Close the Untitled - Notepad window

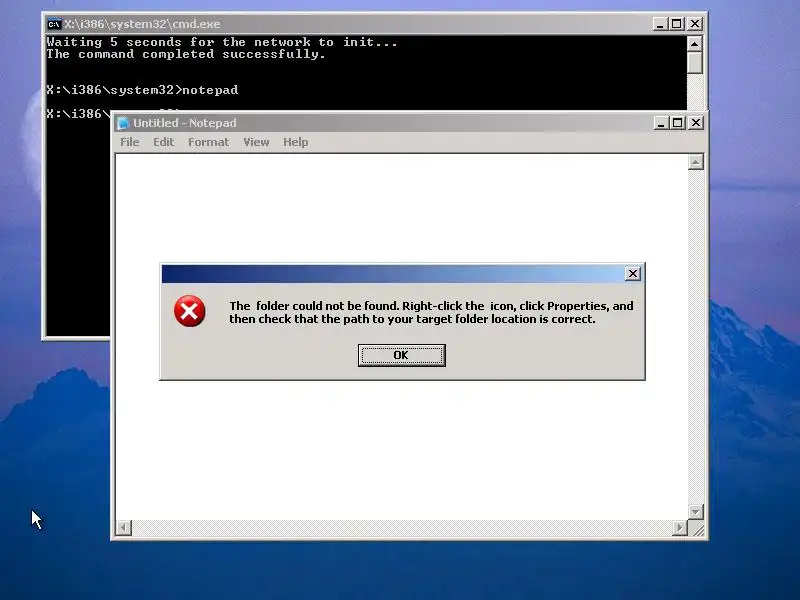pos(695,123)
